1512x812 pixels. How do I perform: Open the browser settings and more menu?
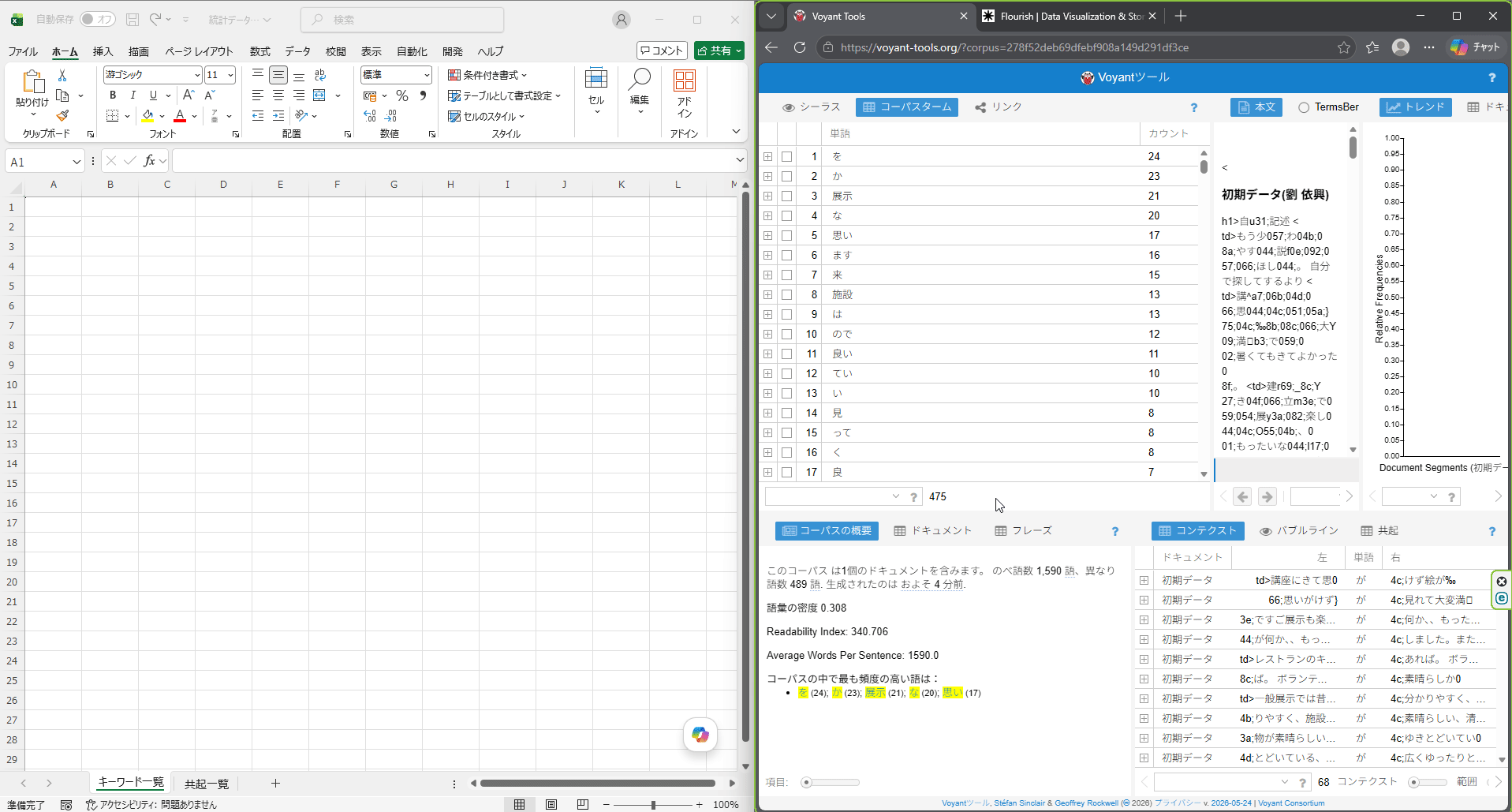pyautogui.click(x=1429, y=47)
